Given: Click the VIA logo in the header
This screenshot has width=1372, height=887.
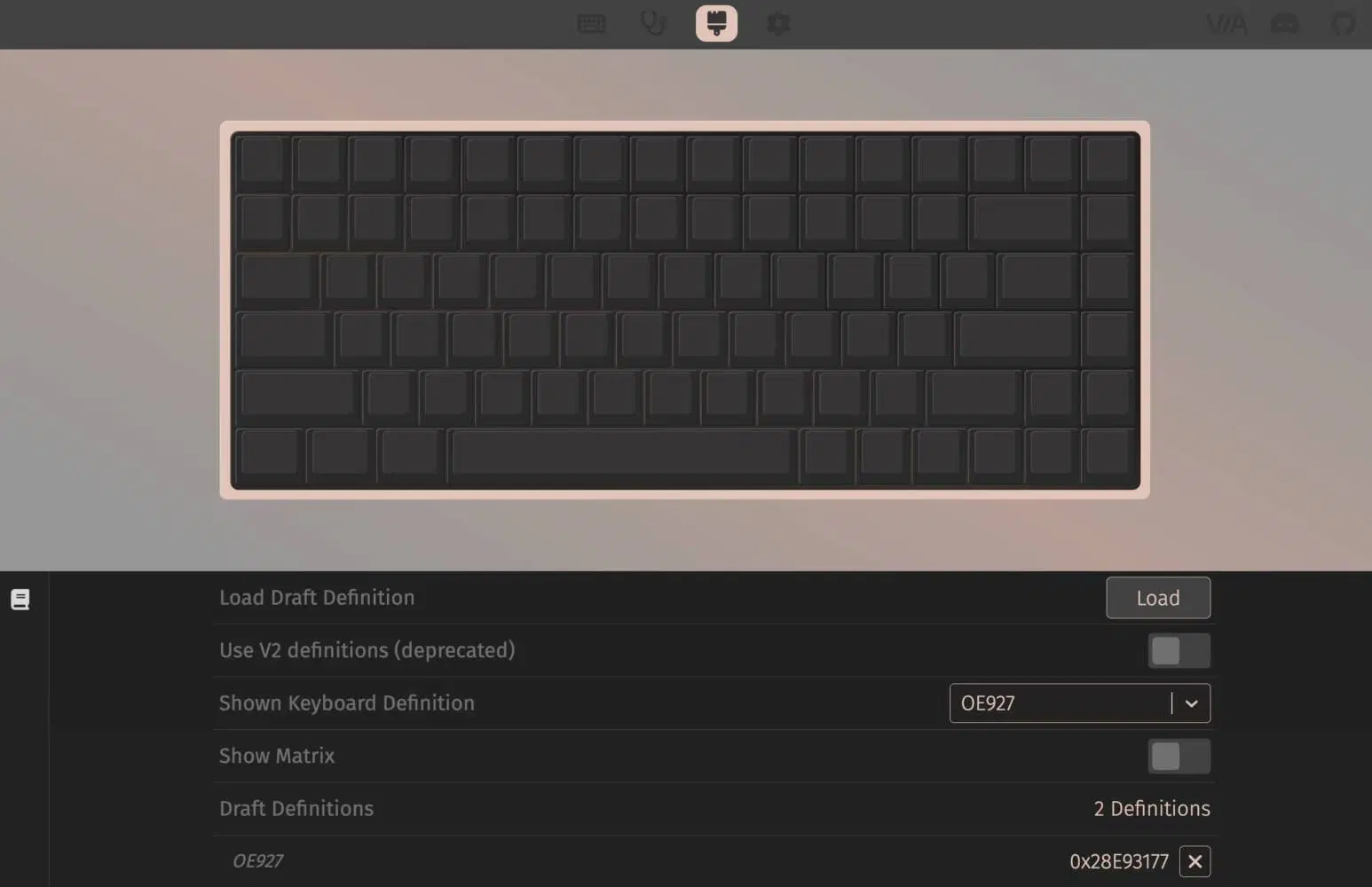Looking at the screenshot, I should pos(1226,24).
